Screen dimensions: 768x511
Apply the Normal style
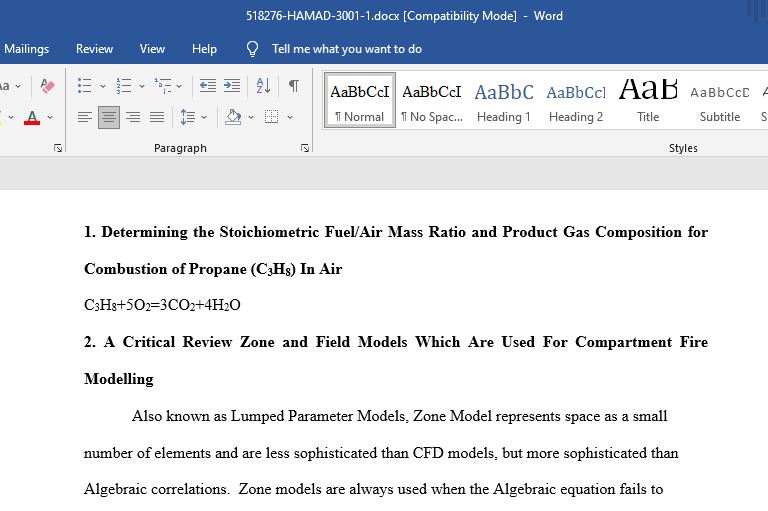(360, 101)
